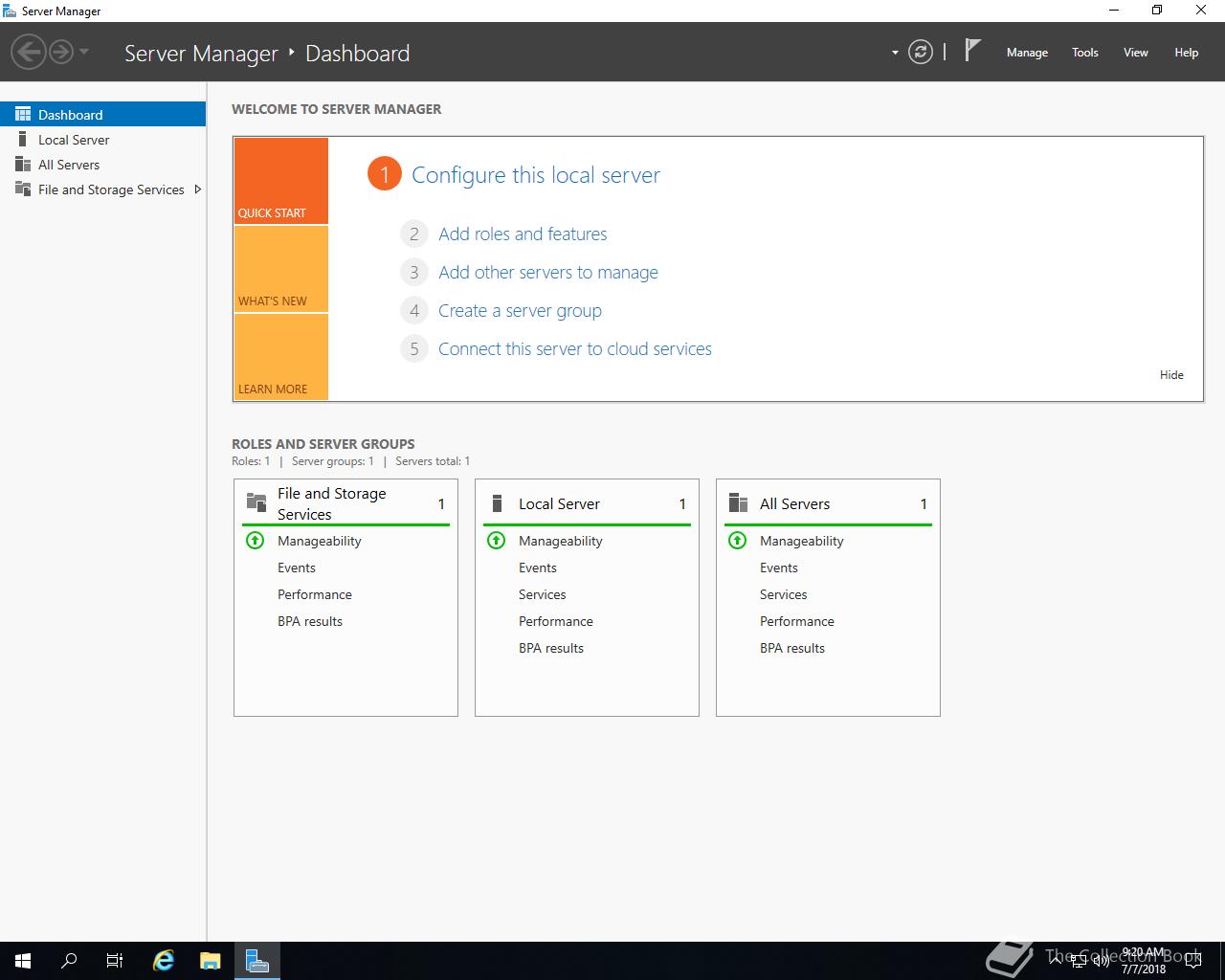The height and width of the screenshot is (980, 1225).
Task: Click the step 4 number circle
Action: [413, 310]
